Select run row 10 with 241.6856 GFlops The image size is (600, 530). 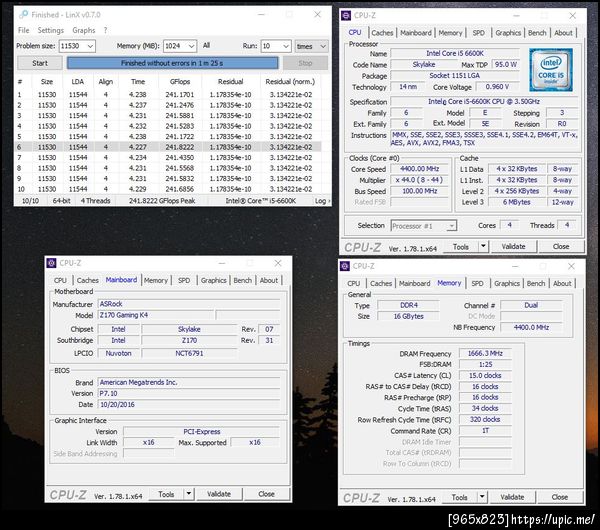point(168,189)
